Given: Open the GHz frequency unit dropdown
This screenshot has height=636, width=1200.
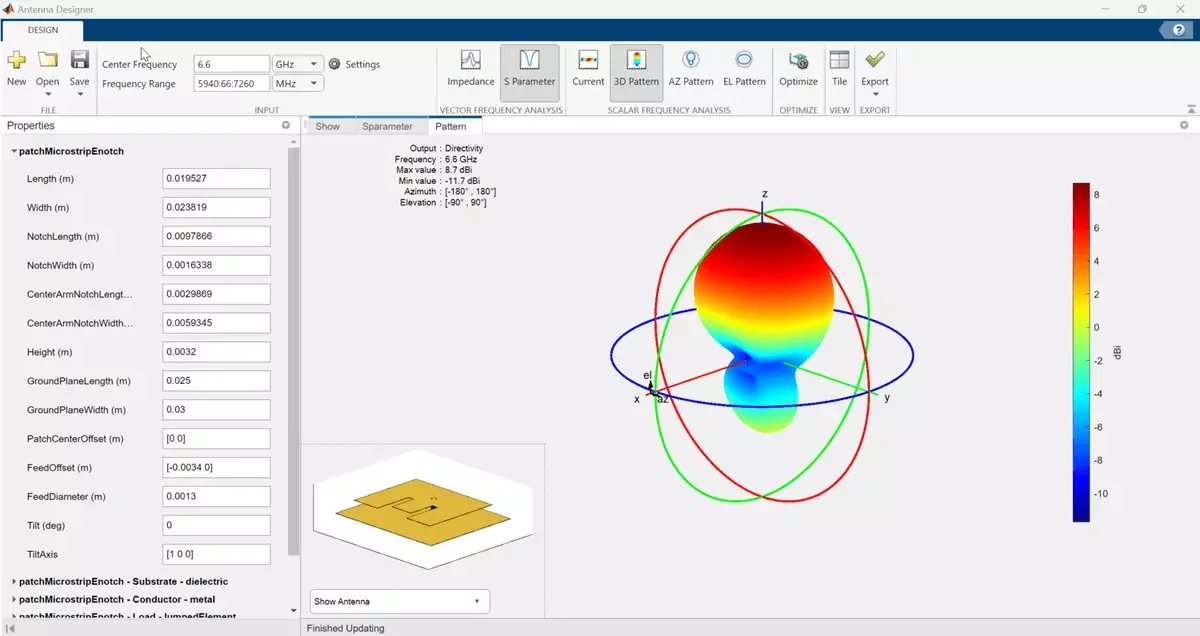Looking at the screenshot, I should click(298, 64).
